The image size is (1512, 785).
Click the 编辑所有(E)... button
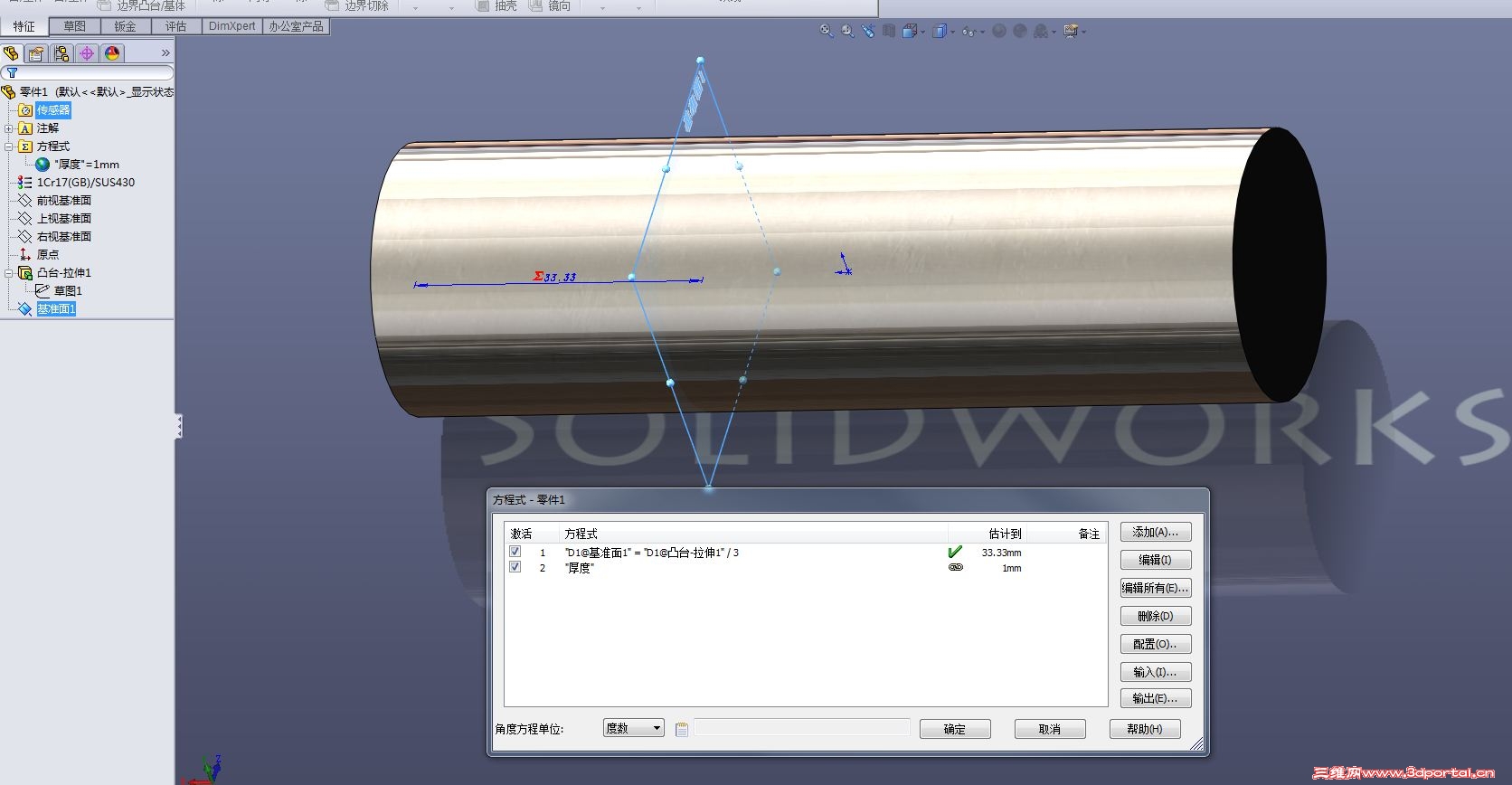pyautogui.click(x=1156, y=588)
